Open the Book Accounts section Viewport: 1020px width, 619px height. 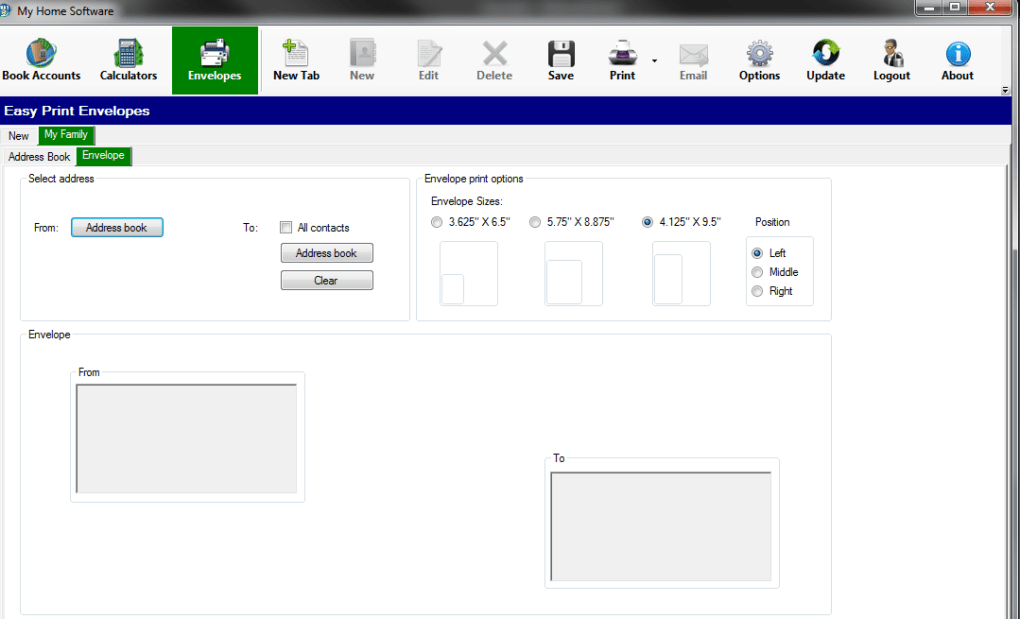pos(42,60)
